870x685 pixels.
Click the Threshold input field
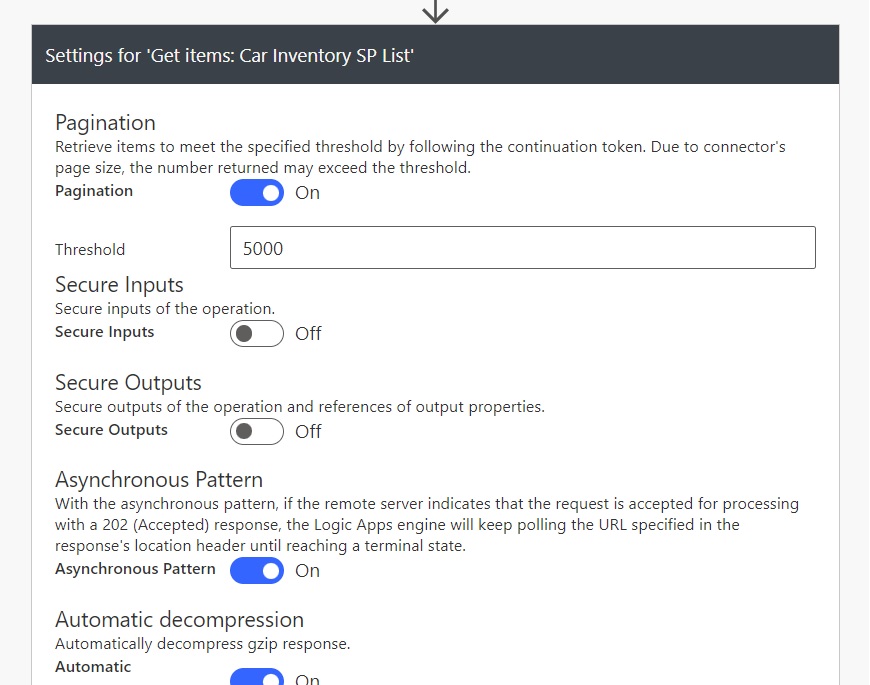[523, 247]
